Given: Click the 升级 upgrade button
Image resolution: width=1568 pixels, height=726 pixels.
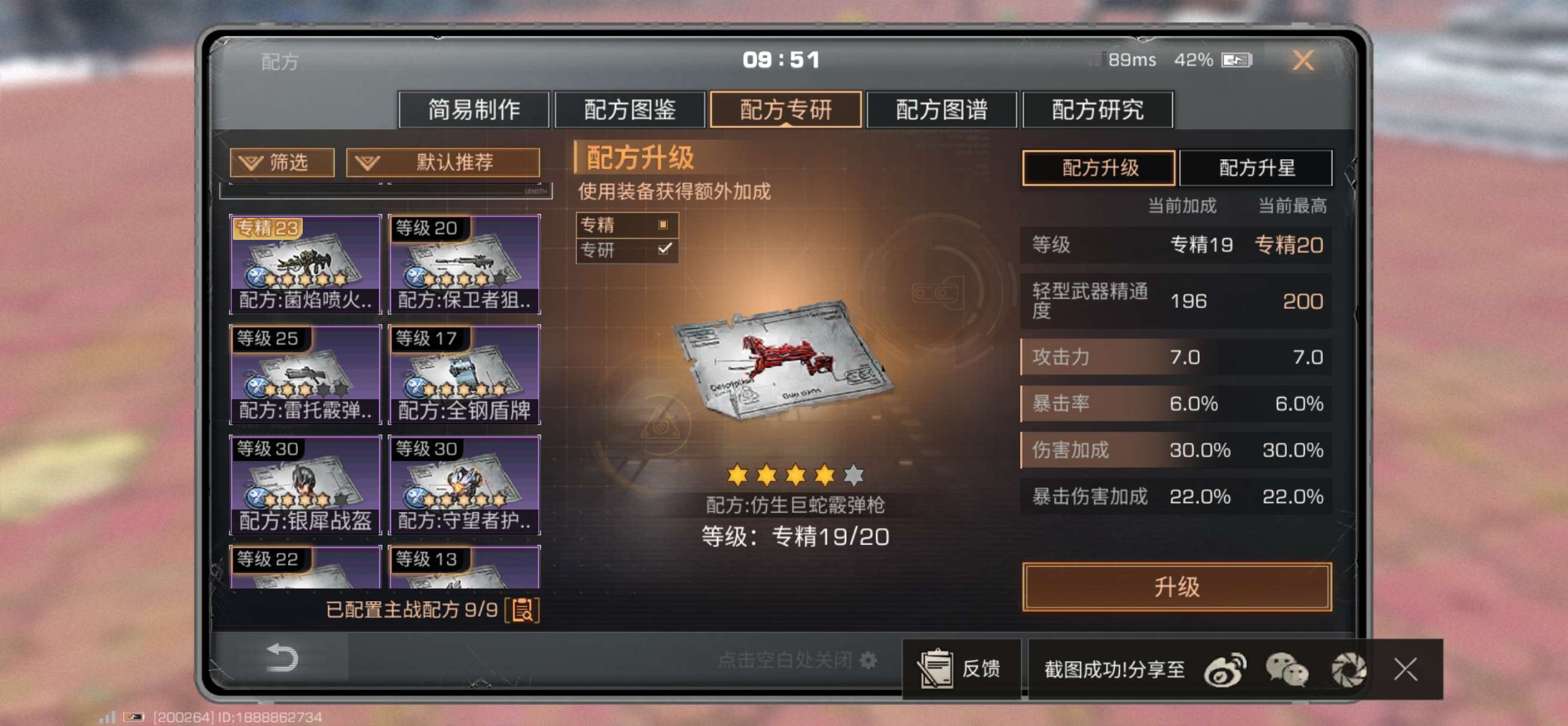Looking at the screenshot, I should 1177,587.
